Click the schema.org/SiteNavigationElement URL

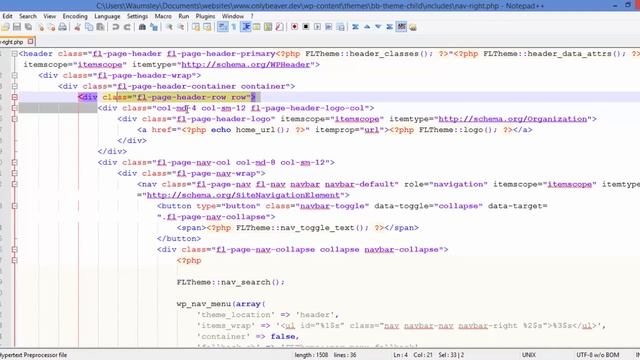tap(243, 195)
